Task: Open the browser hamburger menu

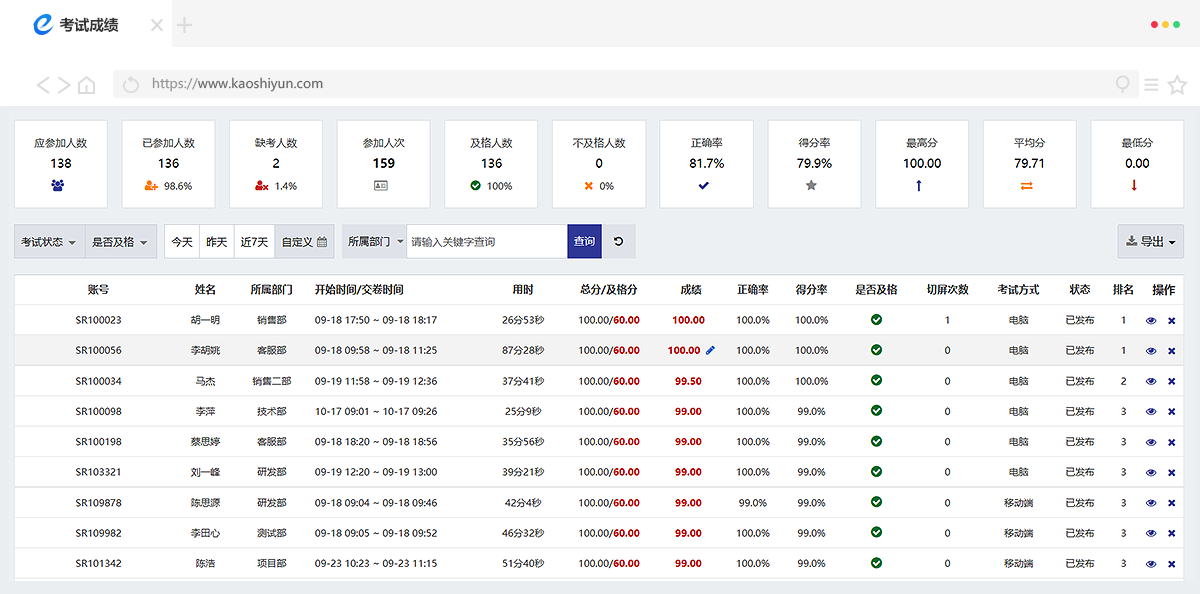Action: click(1152, 85)
